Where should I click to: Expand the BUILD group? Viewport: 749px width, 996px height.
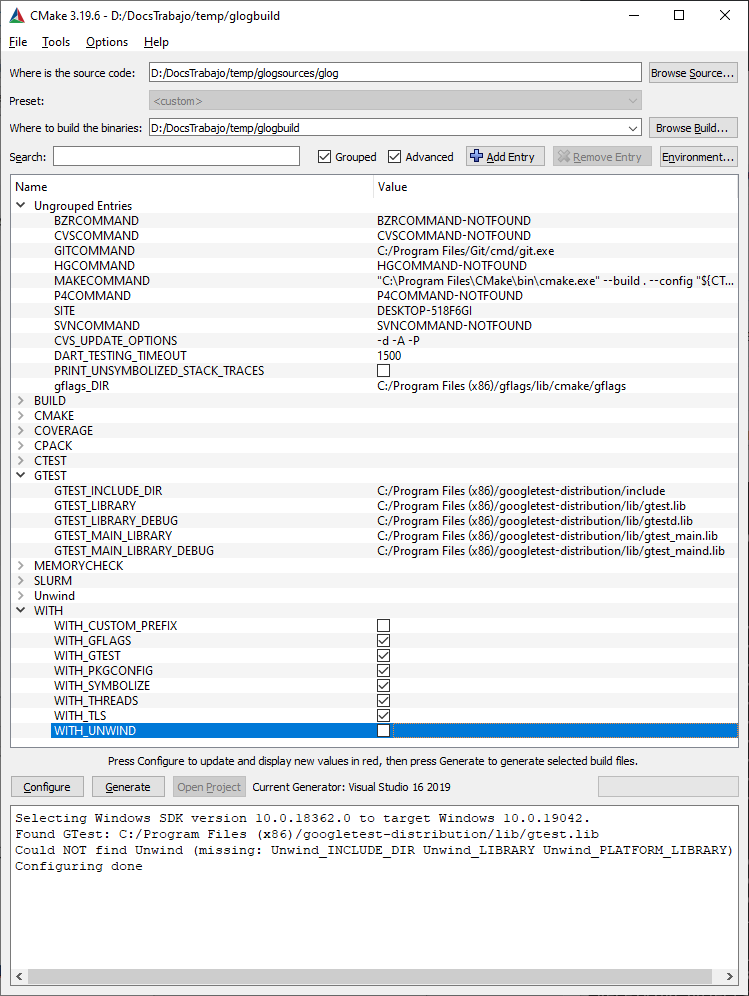point(21,400)
